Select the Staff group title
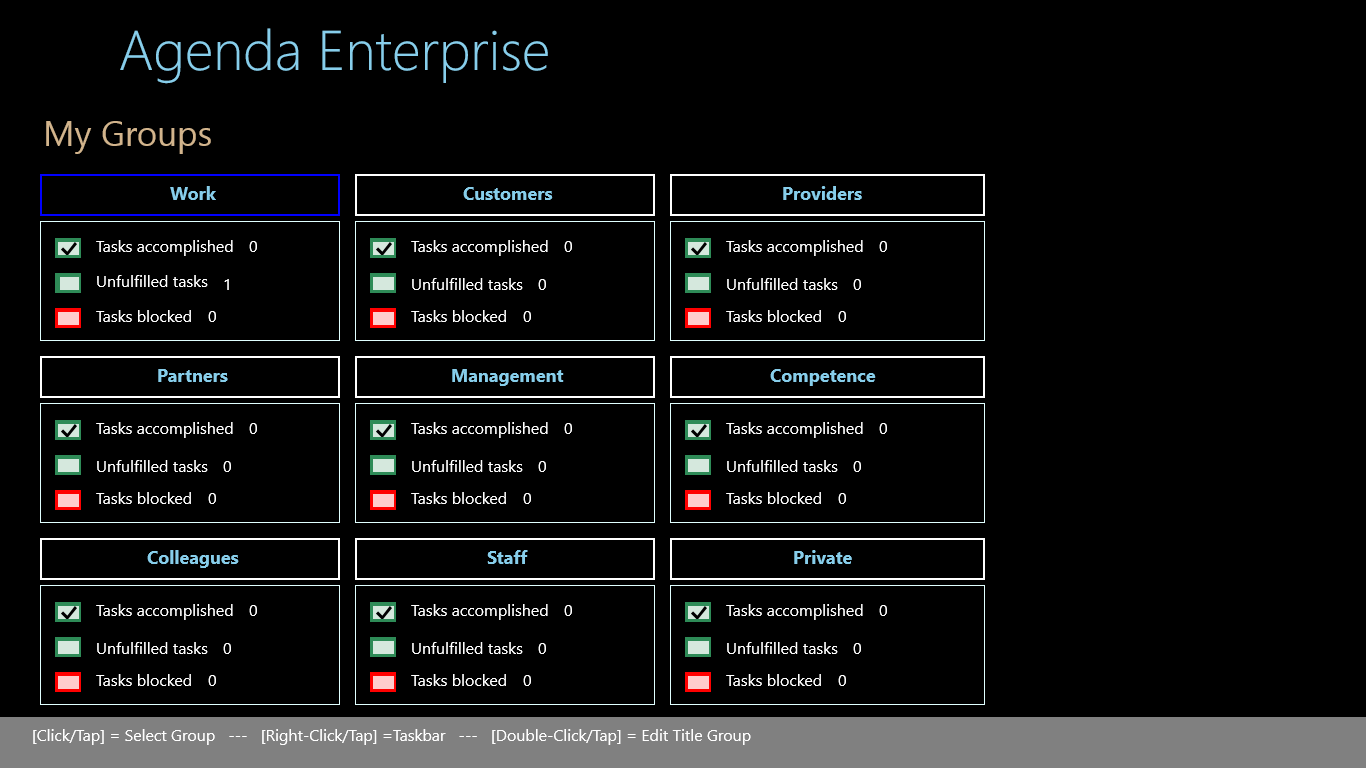This screenshot has width=1366, height=768. (x=505, y=559)
